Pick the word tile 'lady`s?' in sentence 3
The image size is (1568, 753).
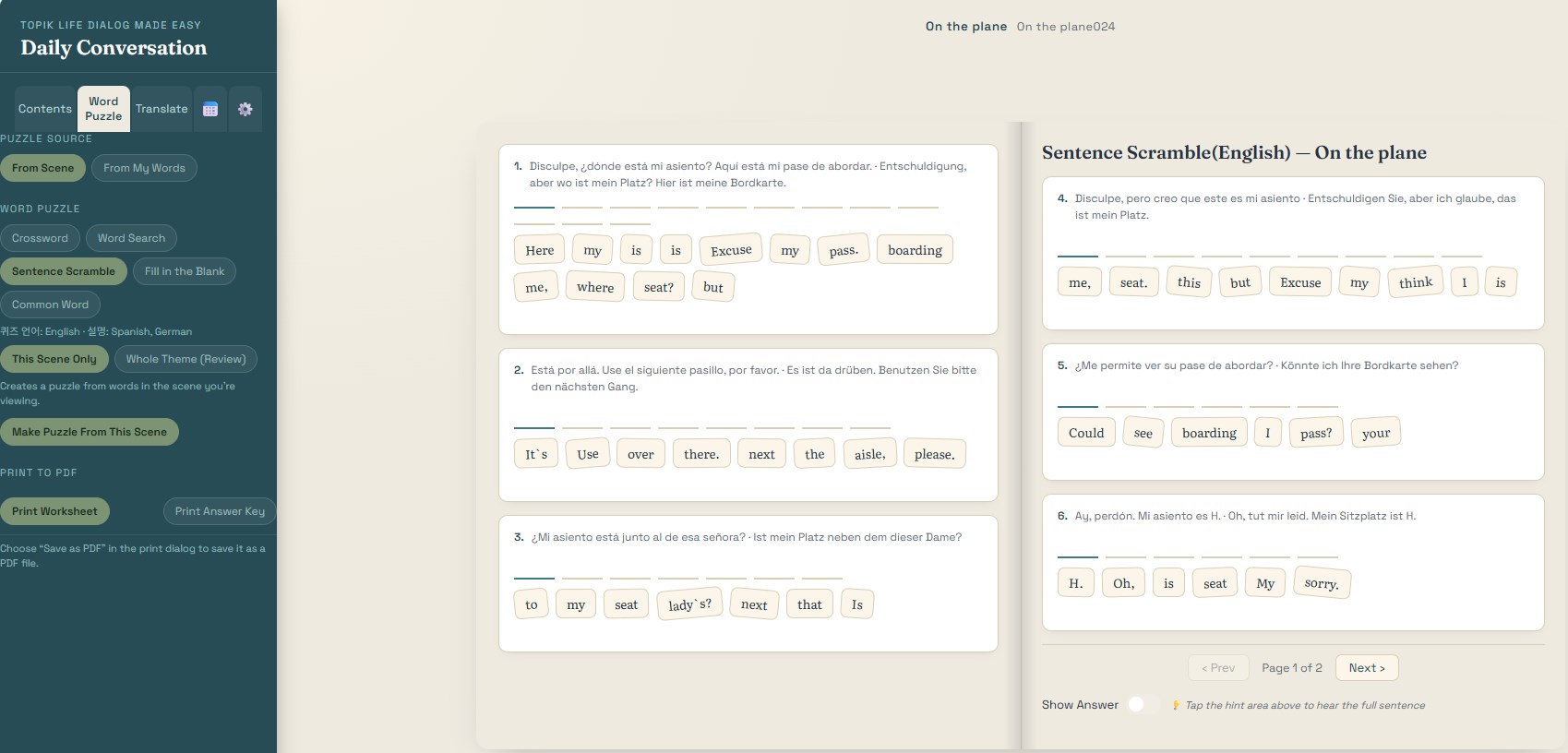pyautogui.click(x=690, y=604)
